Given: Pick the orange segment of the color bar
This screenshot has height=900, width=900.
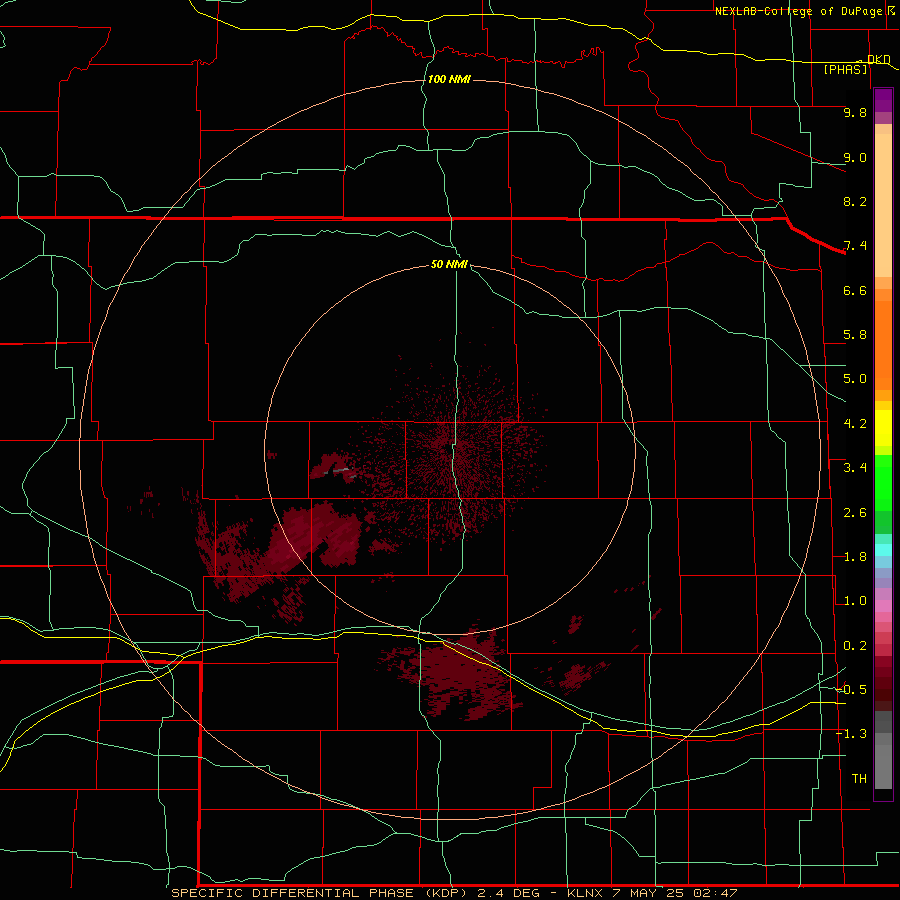Looking at the screenshot, I should coord(883,344).
